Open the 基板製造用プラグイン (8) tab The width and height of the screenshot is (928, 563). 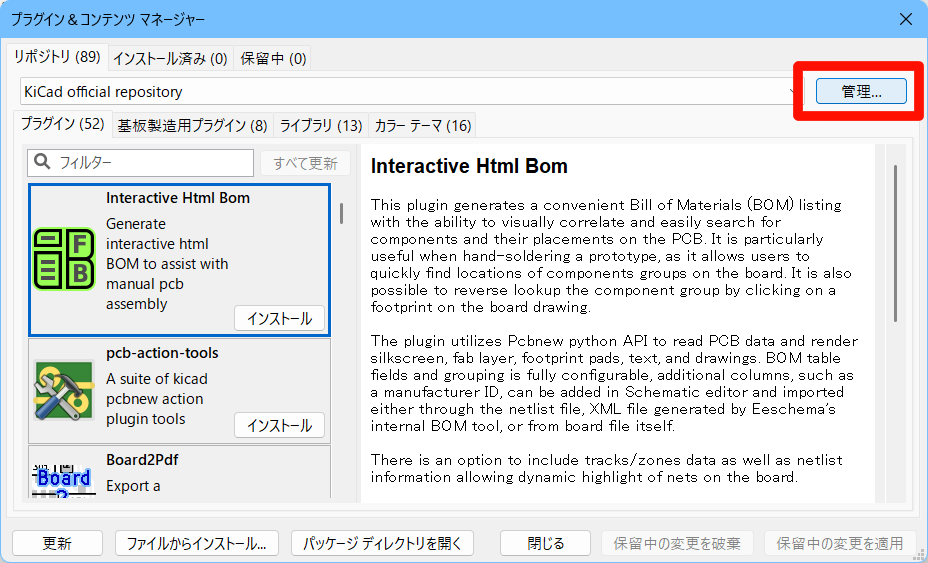coord(192,126)
